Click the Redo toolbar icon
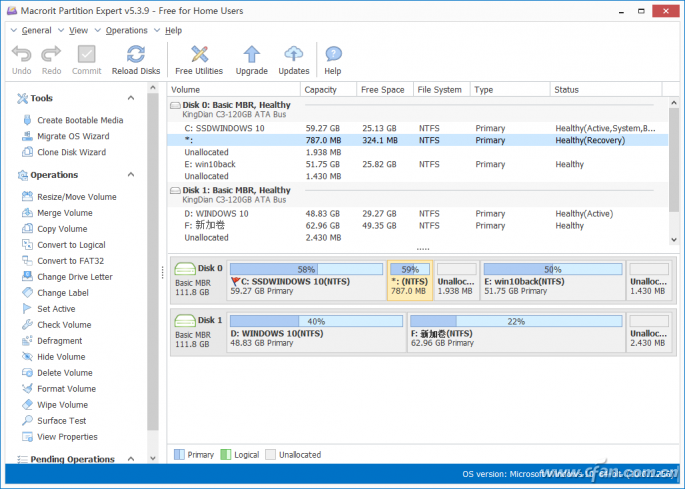Screen dimensions: 685x489 coord(51,55)
